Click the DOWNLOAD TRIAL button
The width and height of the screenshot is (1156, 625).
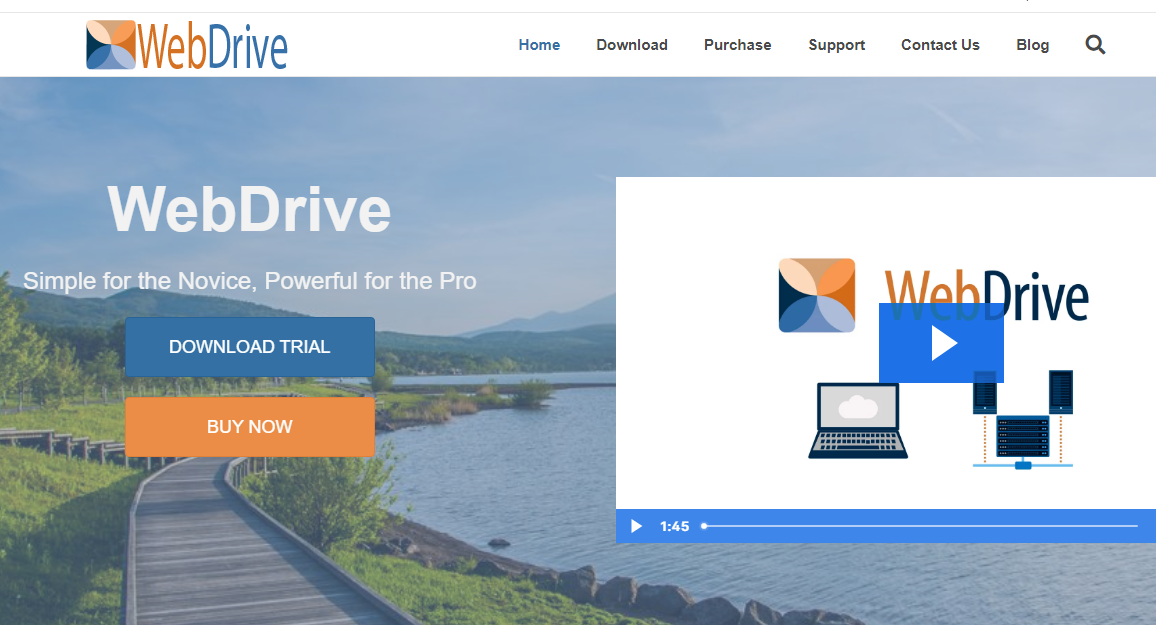250,347
